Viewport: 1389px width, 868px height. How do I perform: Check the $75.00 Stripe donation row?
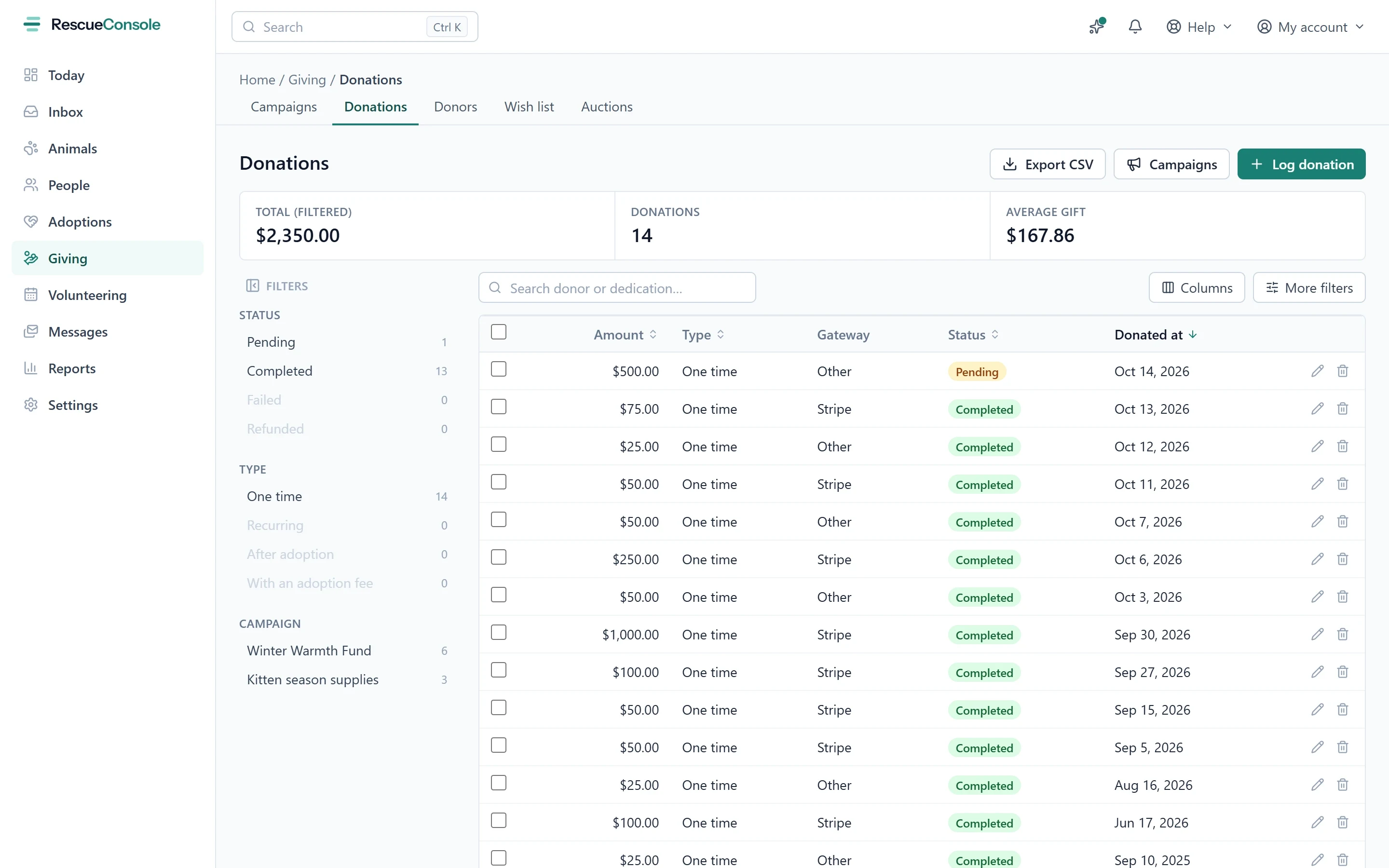click(499, 407)
